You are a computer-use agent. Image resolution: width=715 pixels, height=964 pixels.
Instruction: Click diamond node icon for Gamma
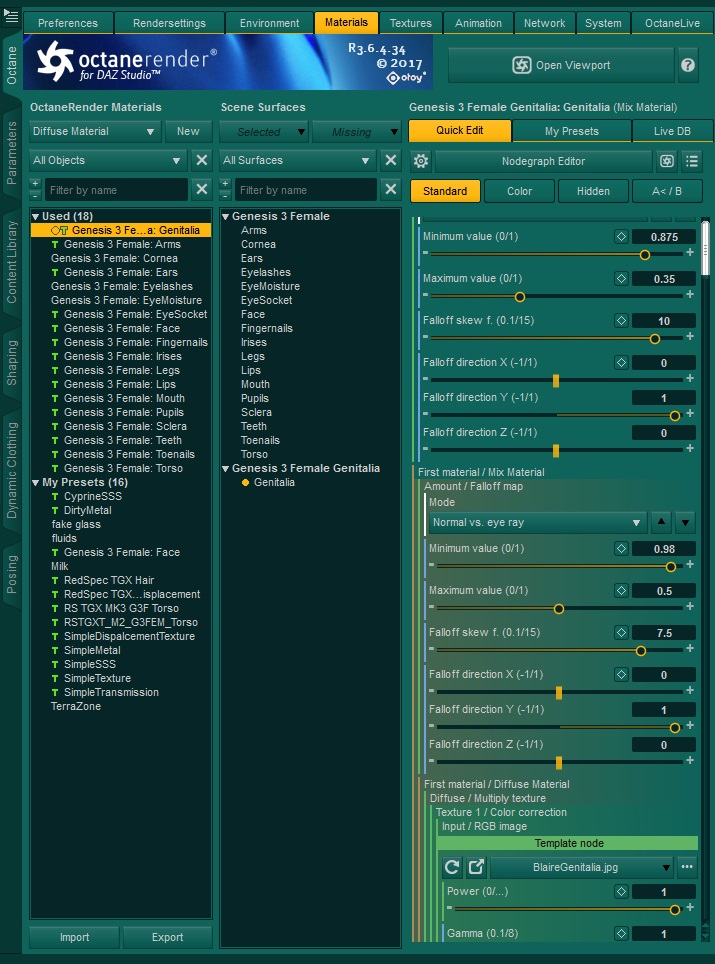(621, 933)
